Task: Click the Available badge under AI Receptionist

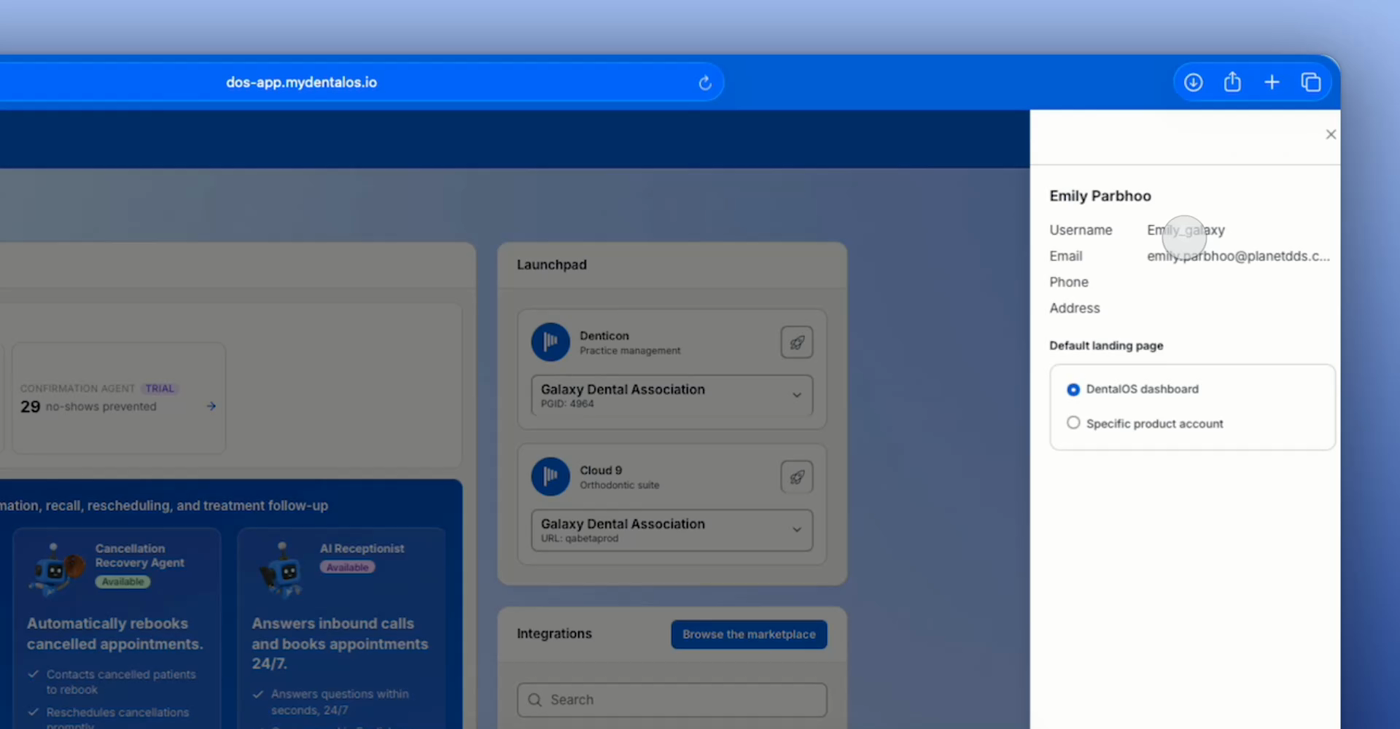Action: (347, 567)
